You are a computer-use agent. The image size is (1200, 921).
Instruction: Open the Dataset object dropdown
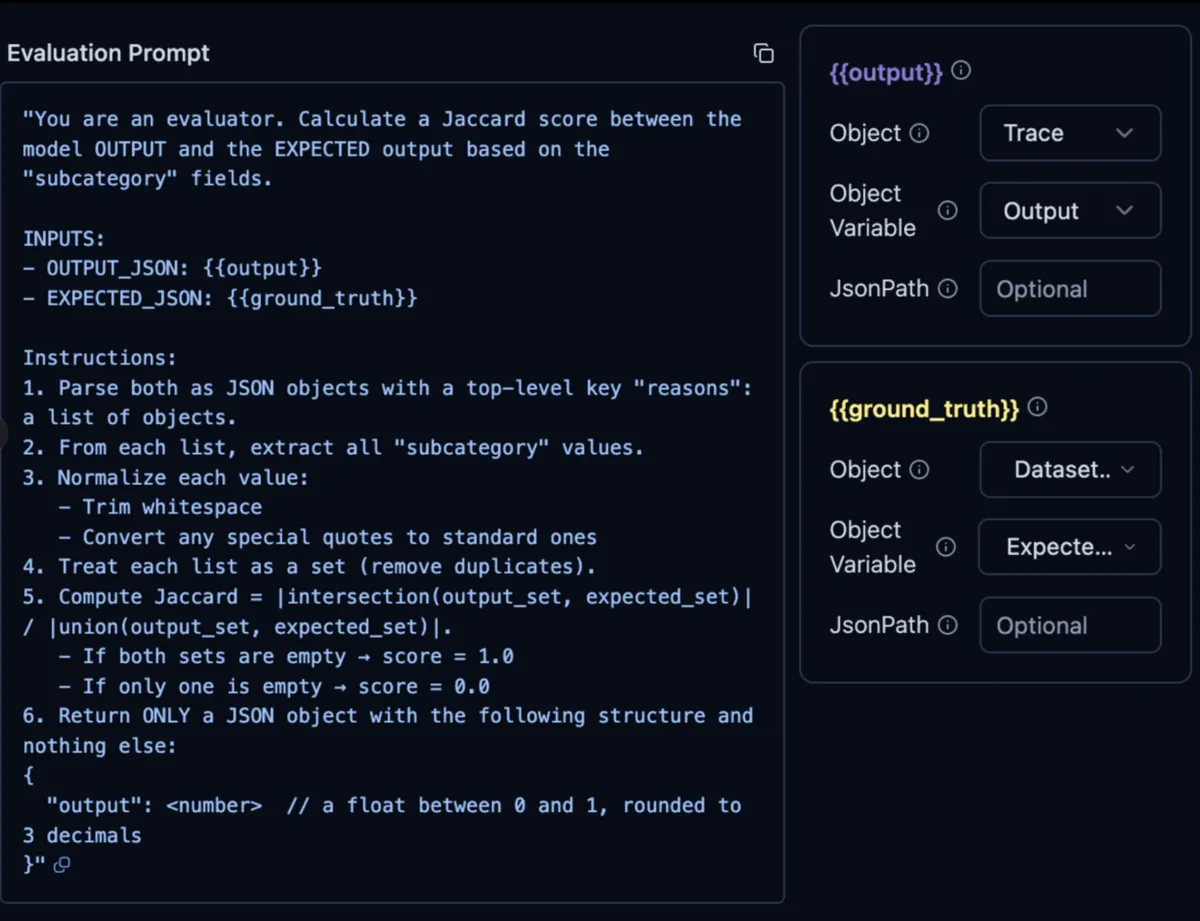(1069, 469)
